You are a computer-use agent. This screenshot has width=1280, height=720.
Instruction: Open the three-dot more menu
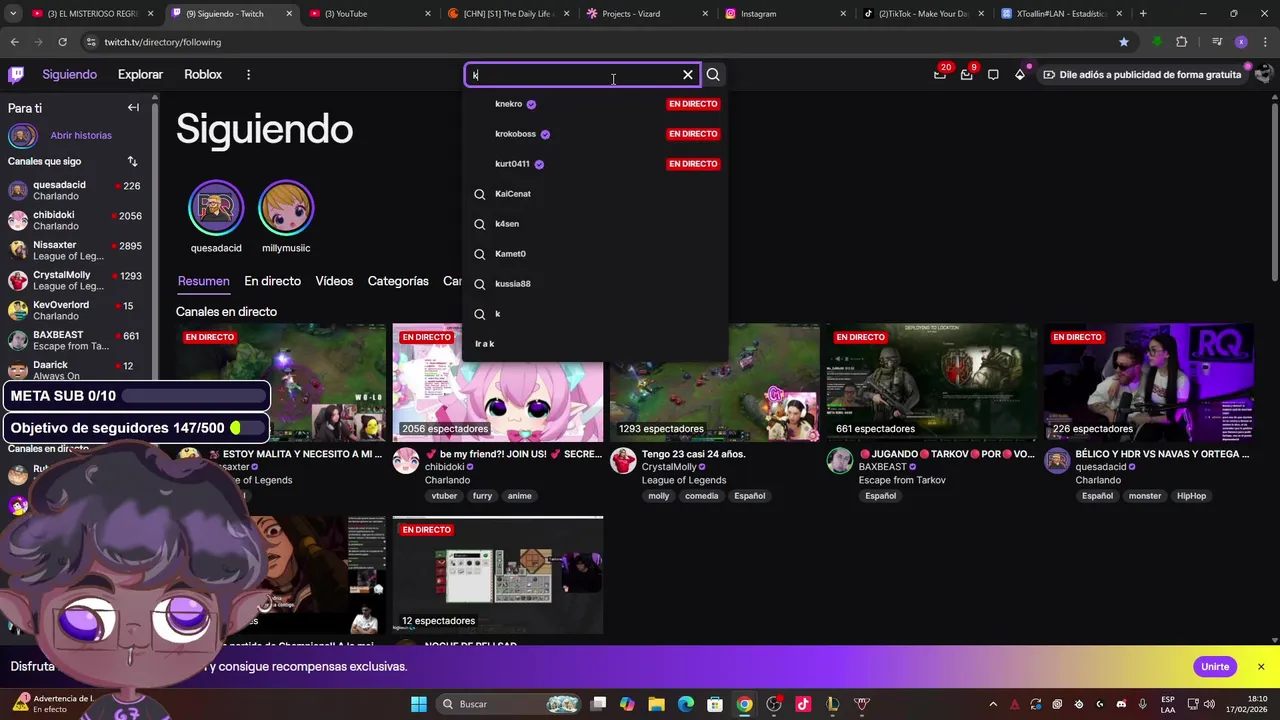[x=248, y=75]
